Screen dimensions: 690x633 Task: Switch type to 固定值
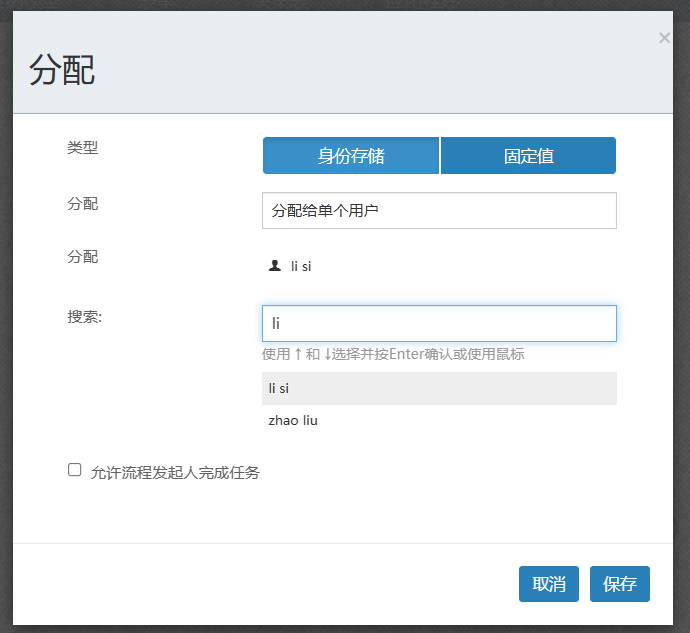coord(528,156)
